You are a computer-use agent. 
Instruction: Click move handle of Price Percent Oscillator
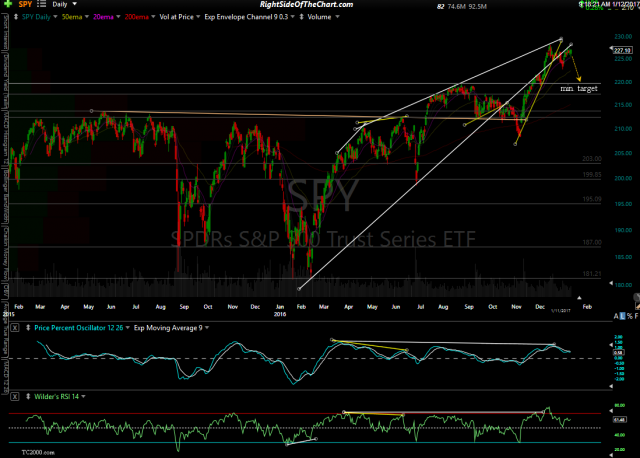coord(28,328)
